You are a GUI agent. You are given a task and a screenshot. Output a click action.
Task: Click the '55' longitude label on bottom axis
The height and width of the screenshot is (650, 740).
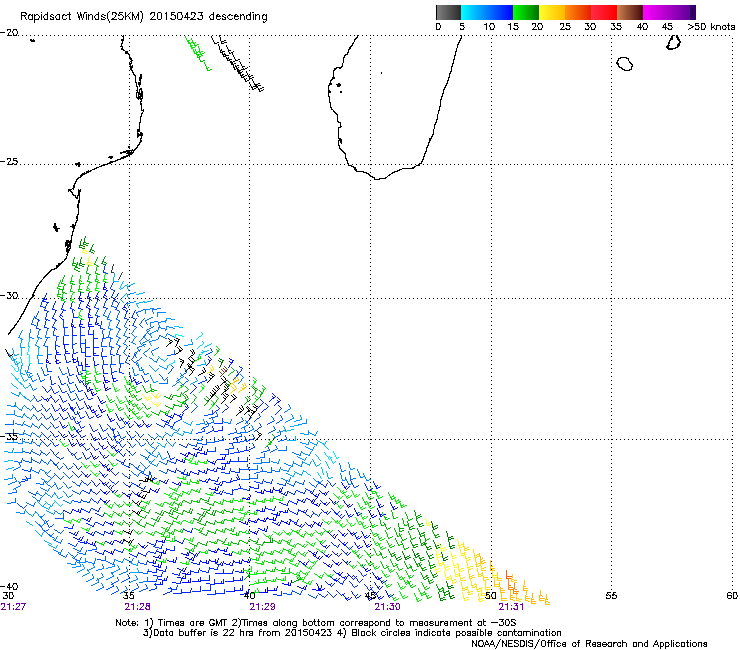pos(611,596)
